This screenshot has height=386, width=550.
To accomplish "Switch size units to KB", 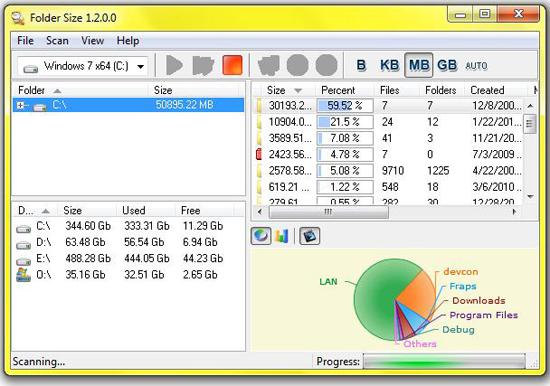I will [389, 65].
